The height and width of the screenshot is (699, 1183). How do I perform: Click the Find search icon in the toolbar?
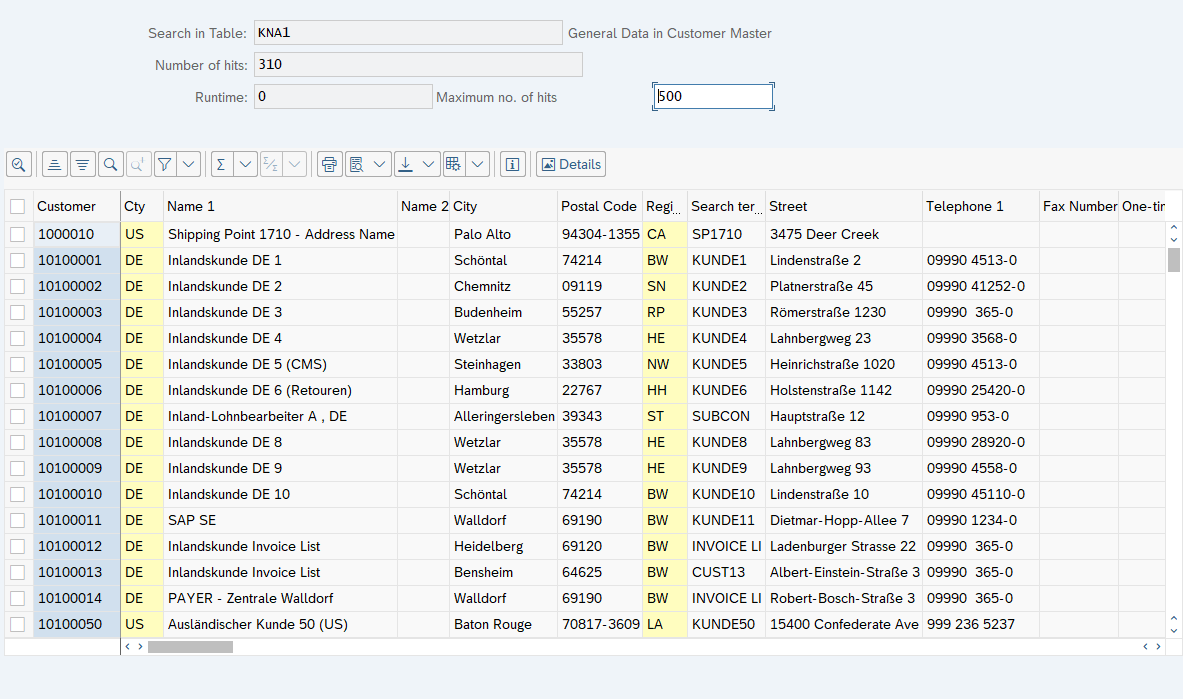pos(111,164)
